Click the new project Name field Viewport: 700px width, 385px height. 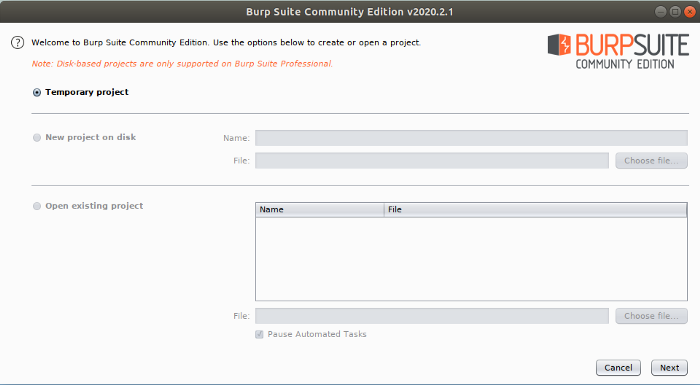[471, 138]
